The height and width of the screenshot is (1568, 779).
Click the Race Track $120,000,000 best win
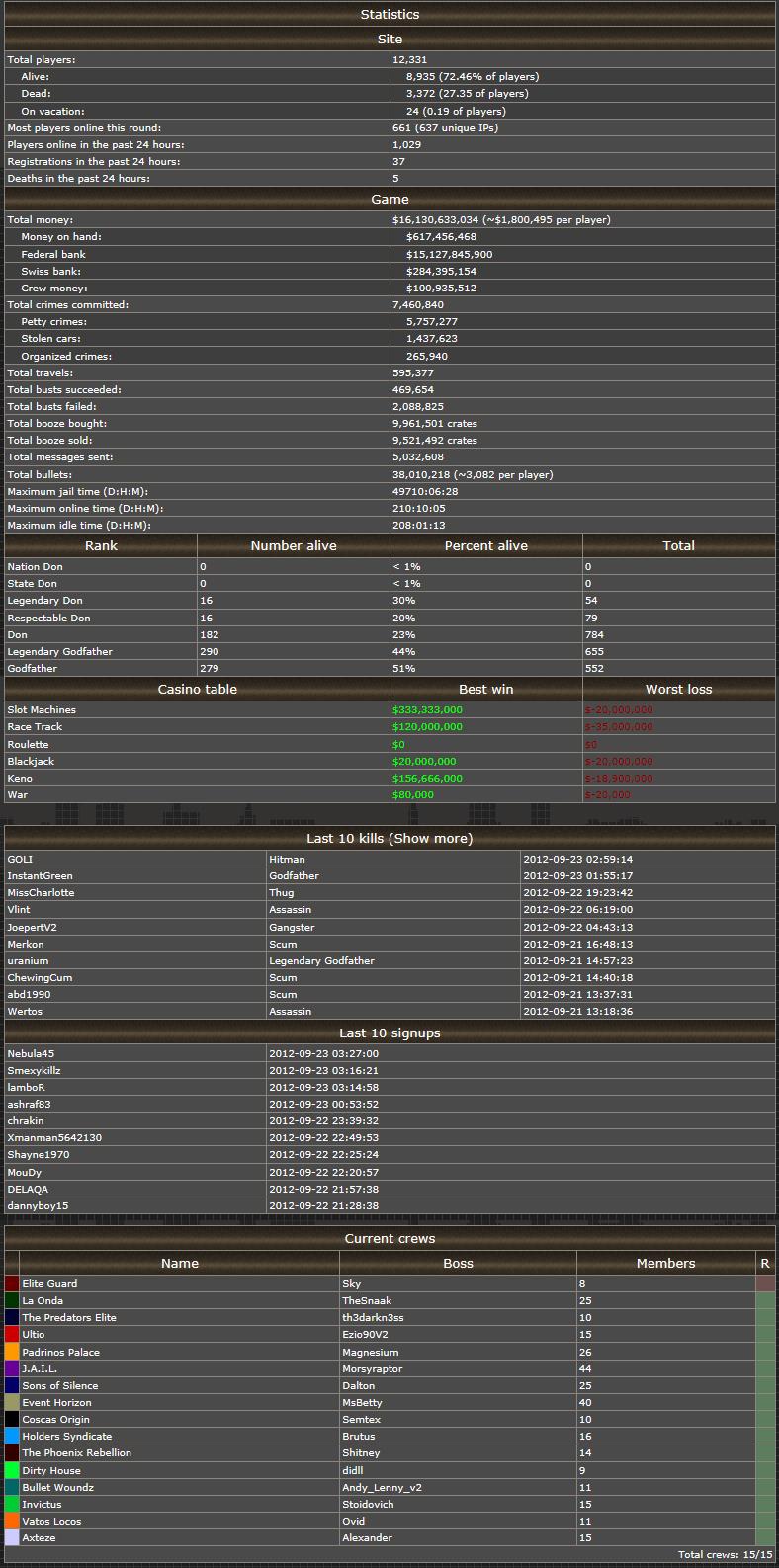pos(427,727)
